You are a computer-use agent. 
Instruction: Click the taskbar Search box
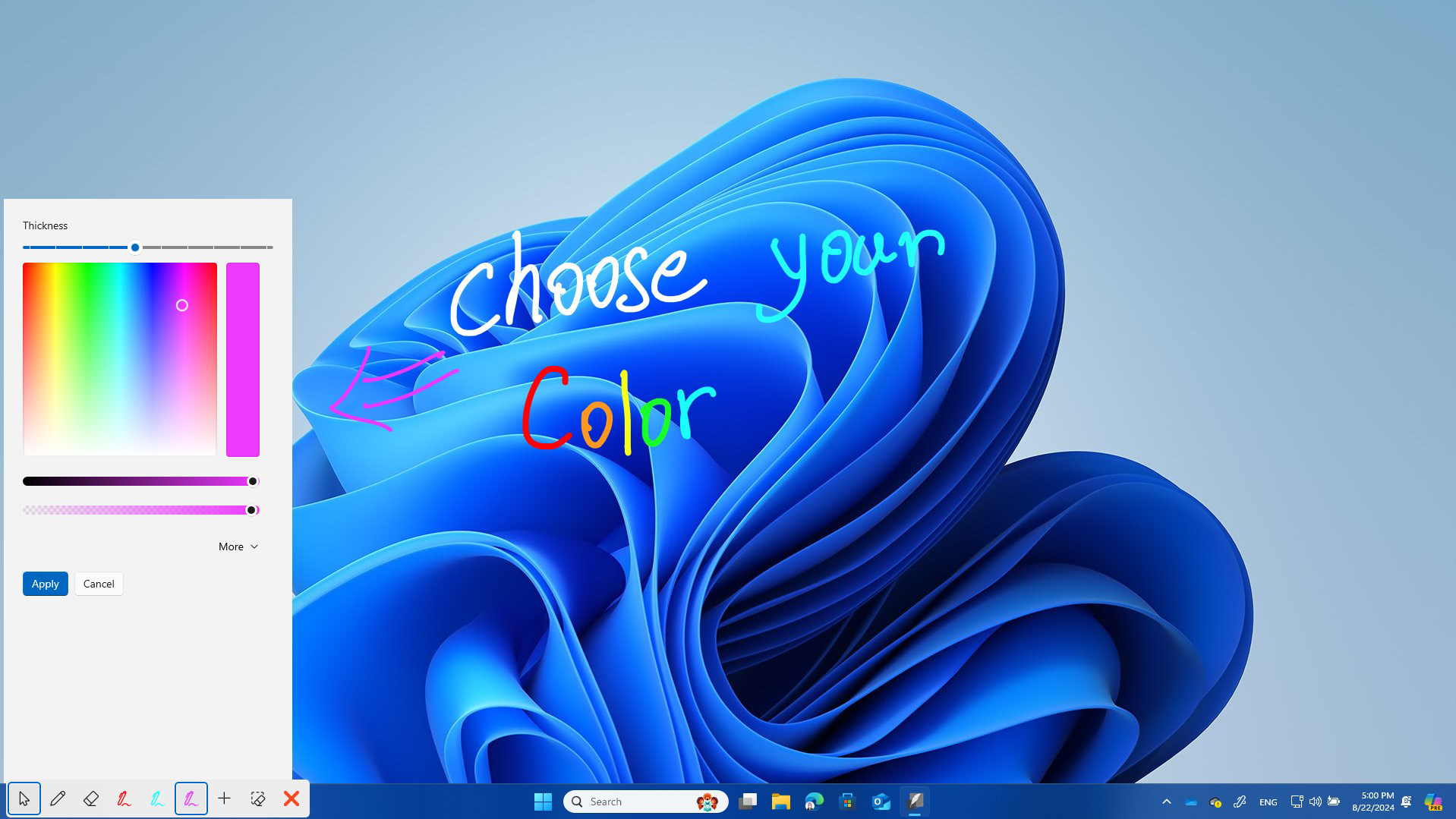click(646, 802)
